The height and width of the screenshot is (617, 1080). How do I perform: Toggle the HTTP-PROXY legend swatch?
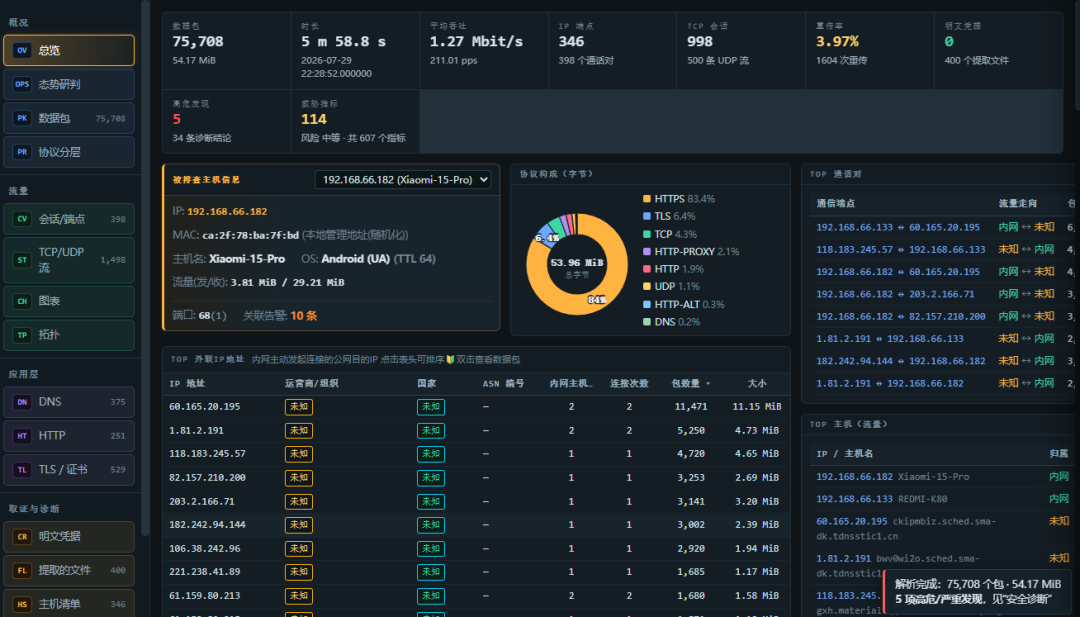[x=647, y=252]
